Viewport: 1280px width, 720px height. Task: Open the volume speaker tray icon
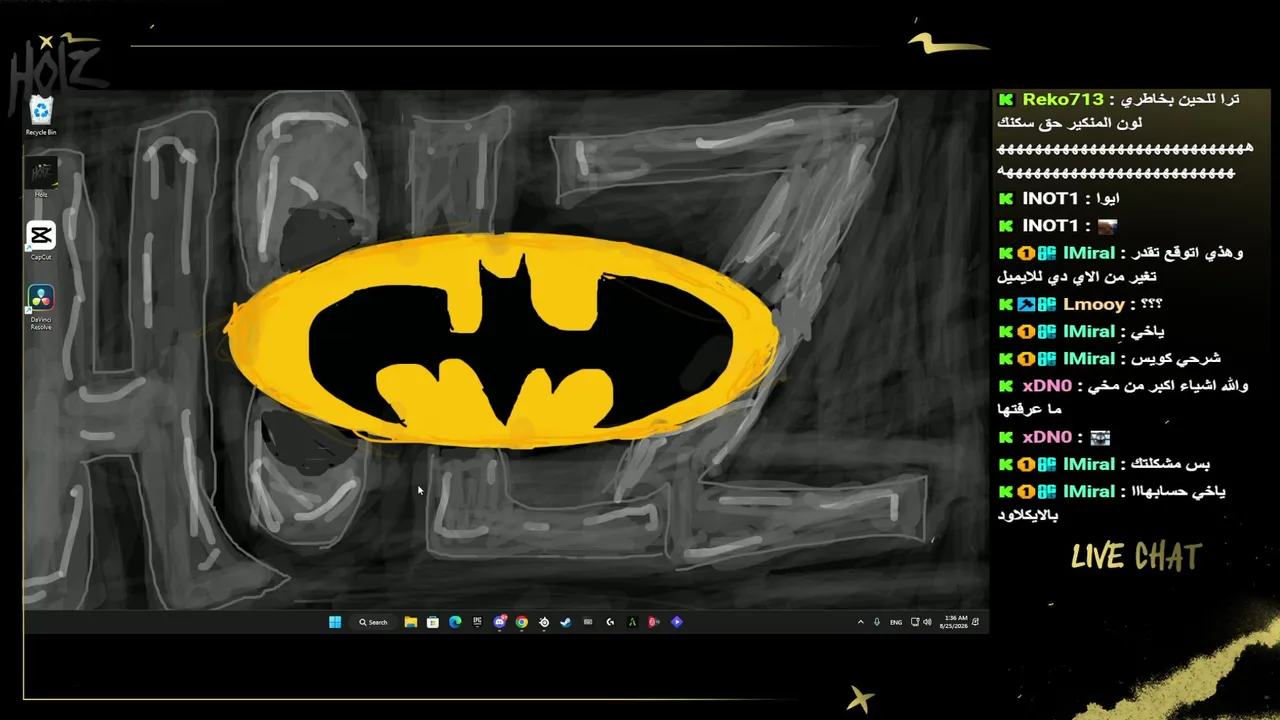click(x=927, y=622)
